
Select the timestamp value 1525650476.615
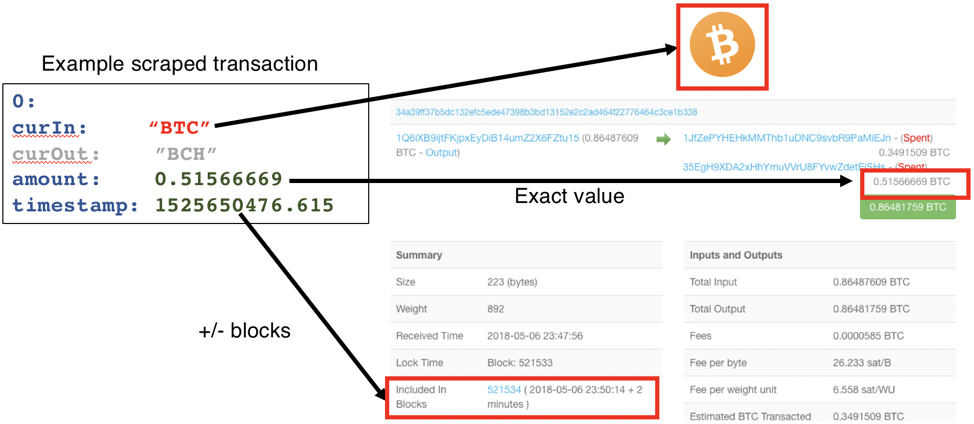pyautogui.click(x=244, y=205)
